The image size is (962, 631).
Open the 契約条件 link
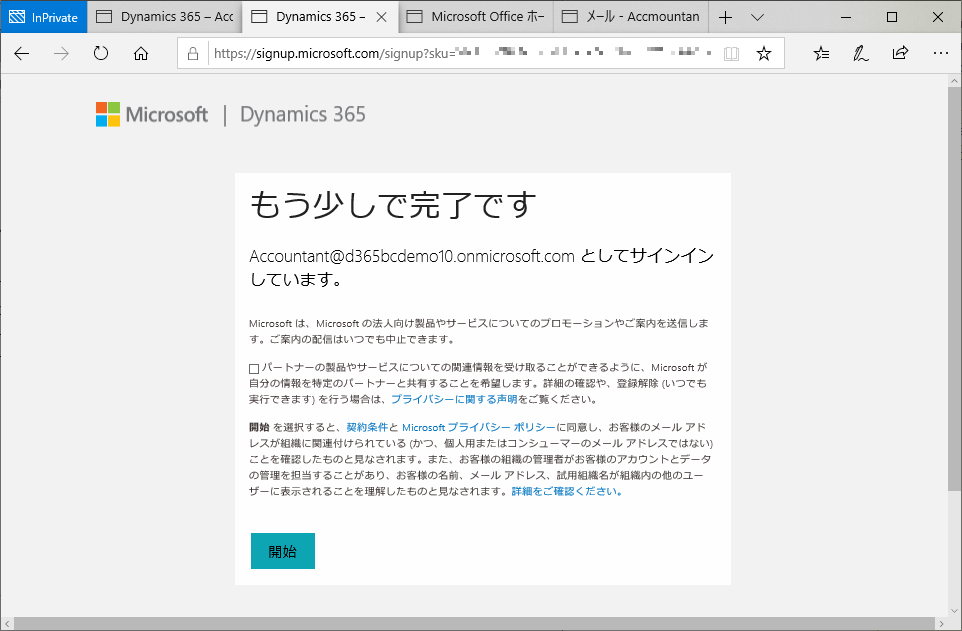click(367, 427)
